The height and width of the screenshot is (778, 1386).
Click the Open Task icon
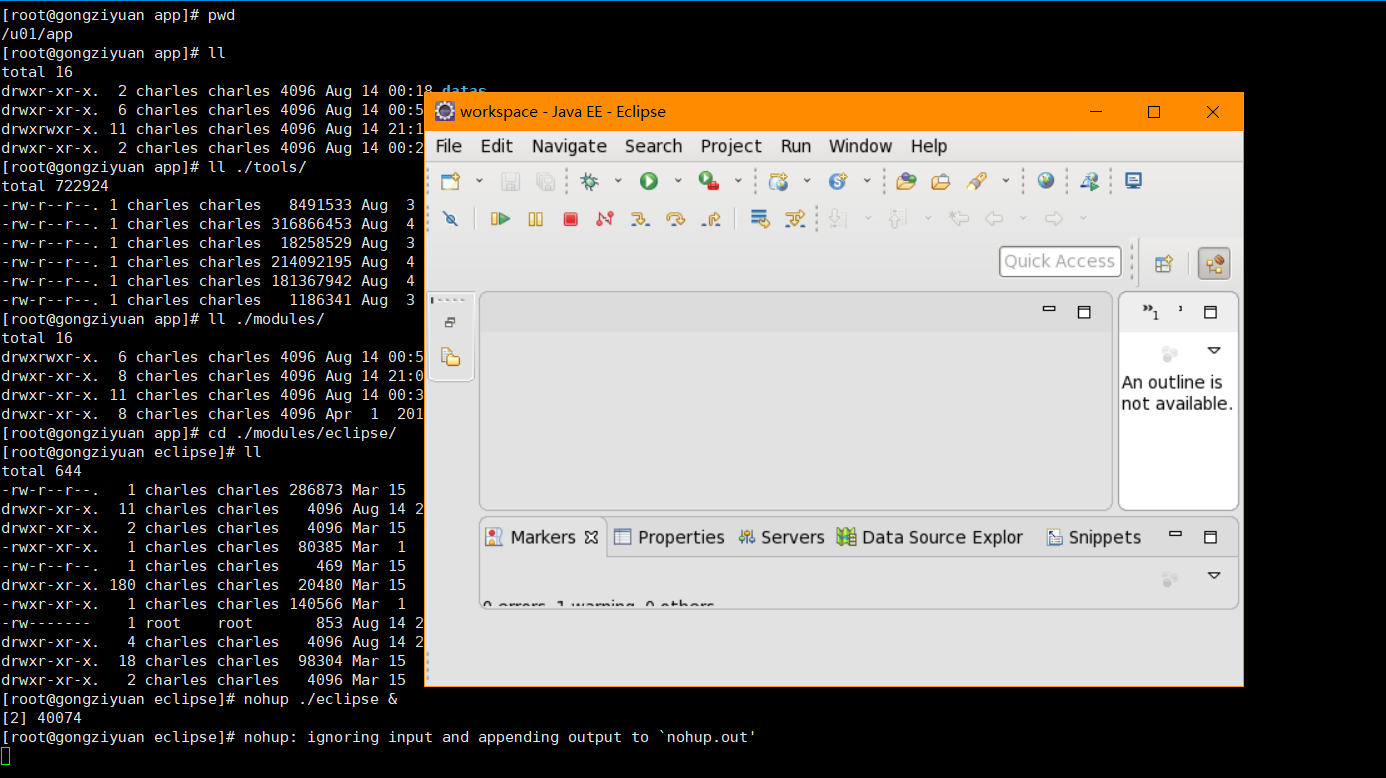point(941,181)
